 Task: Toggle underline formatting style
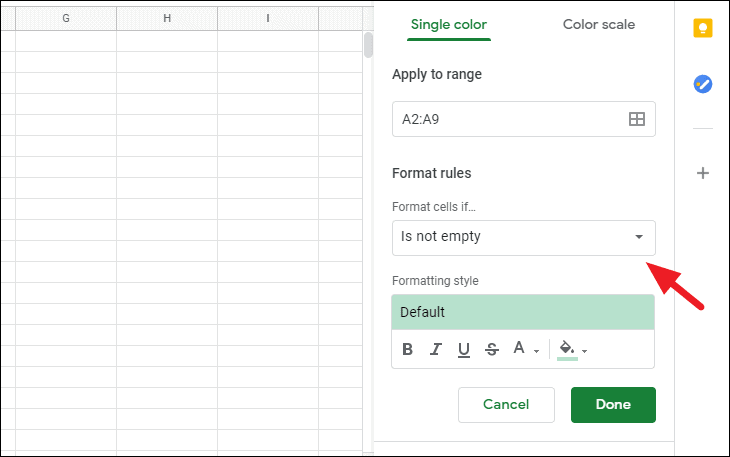click(x=464, y=349)
